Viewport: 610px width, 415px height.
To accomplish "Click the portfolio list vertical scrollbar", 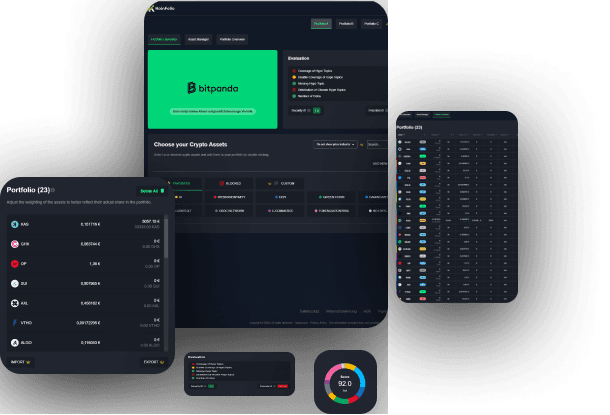I will click(x=166, y=238).
